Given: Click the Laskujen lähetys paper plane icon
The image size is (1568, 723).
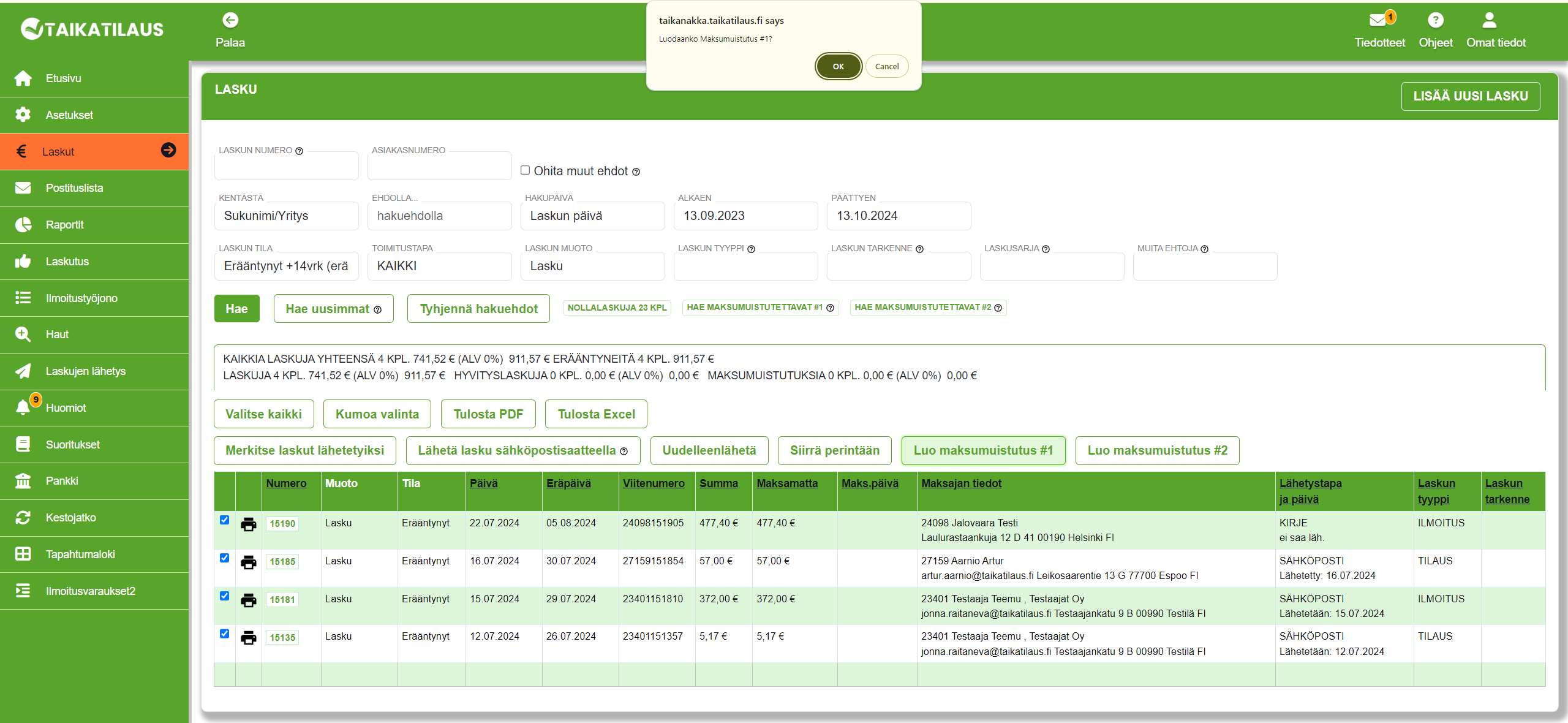Looking at the screenshot, I should click(23, 371).
